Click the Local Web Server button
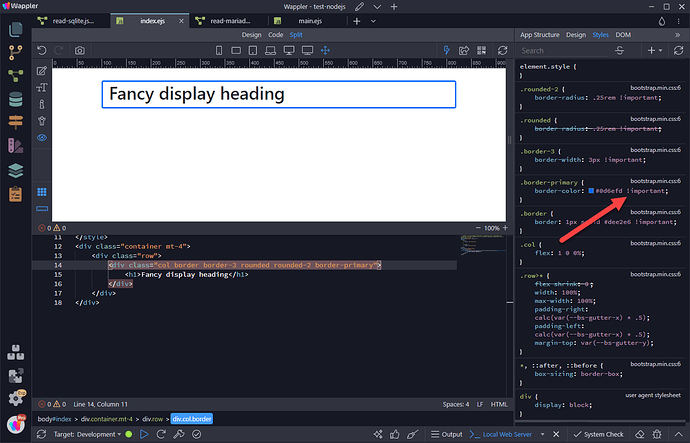The image size is (690, 443). click(x=501, y=434)
